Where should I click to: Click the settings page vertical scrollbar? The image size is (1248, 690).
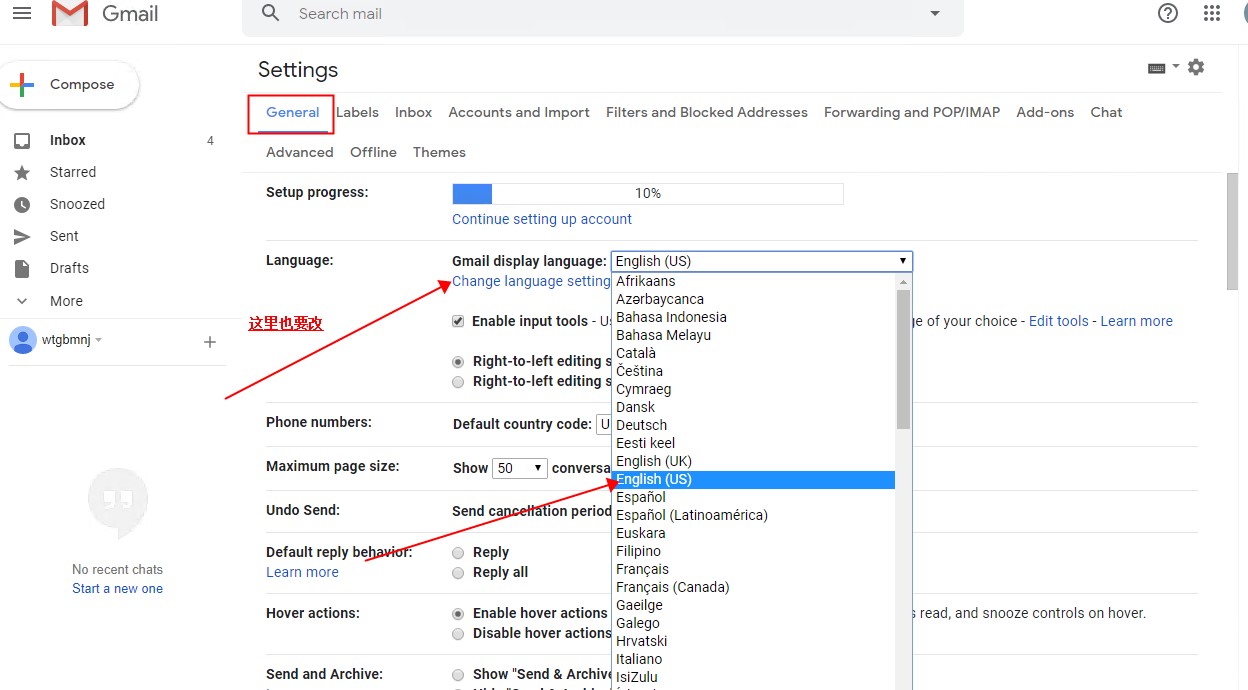pyautogui.click(x=1233, y=231)
